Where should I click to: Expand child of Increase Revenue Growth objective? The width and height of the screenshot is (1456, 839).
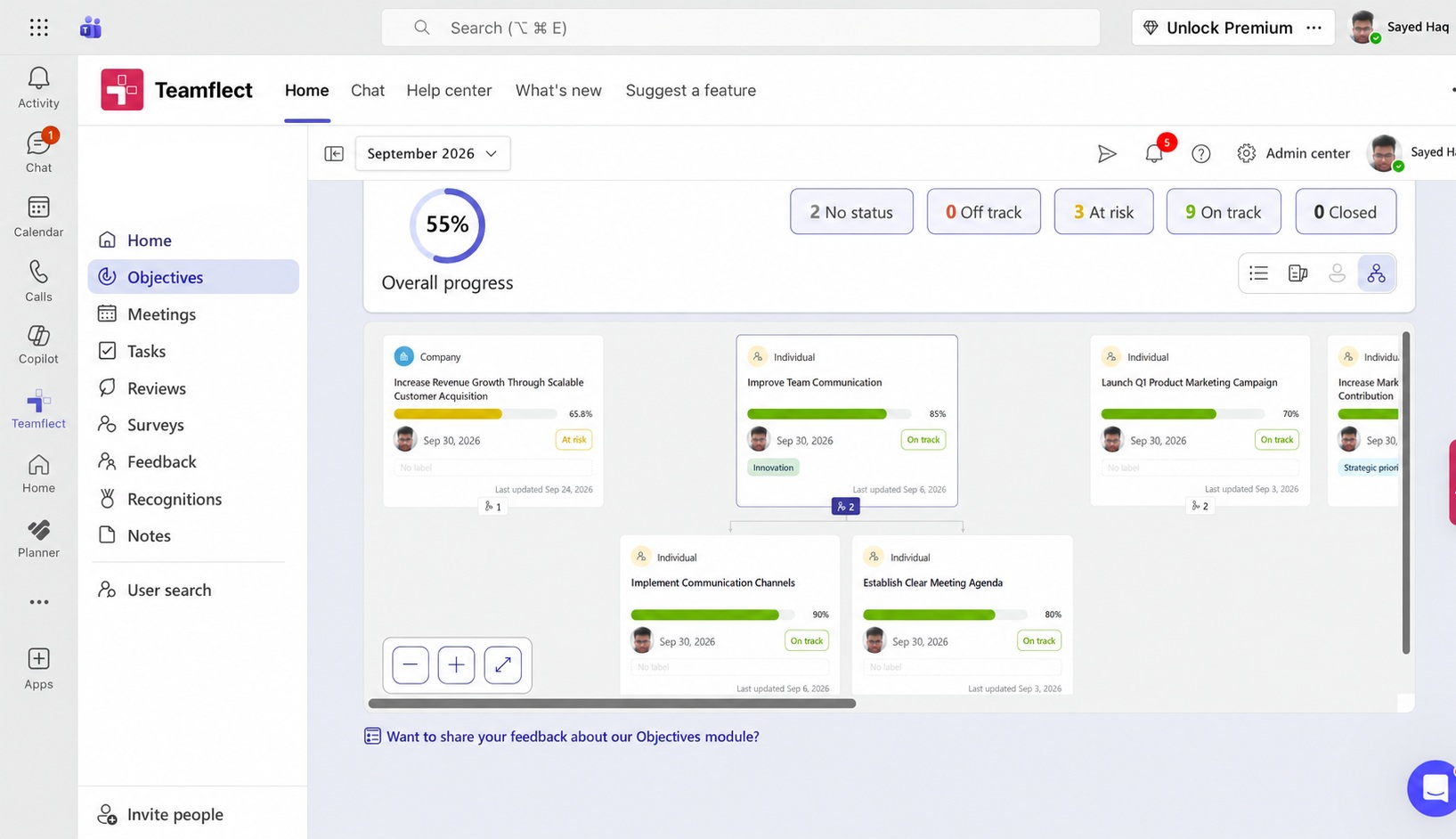(x=492, y=506)
